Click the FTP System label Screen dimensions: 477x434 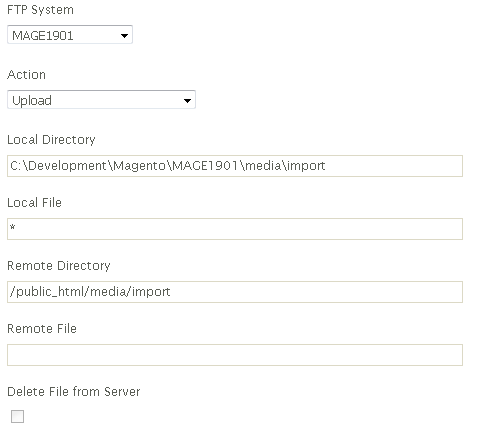tap(40, 10)
